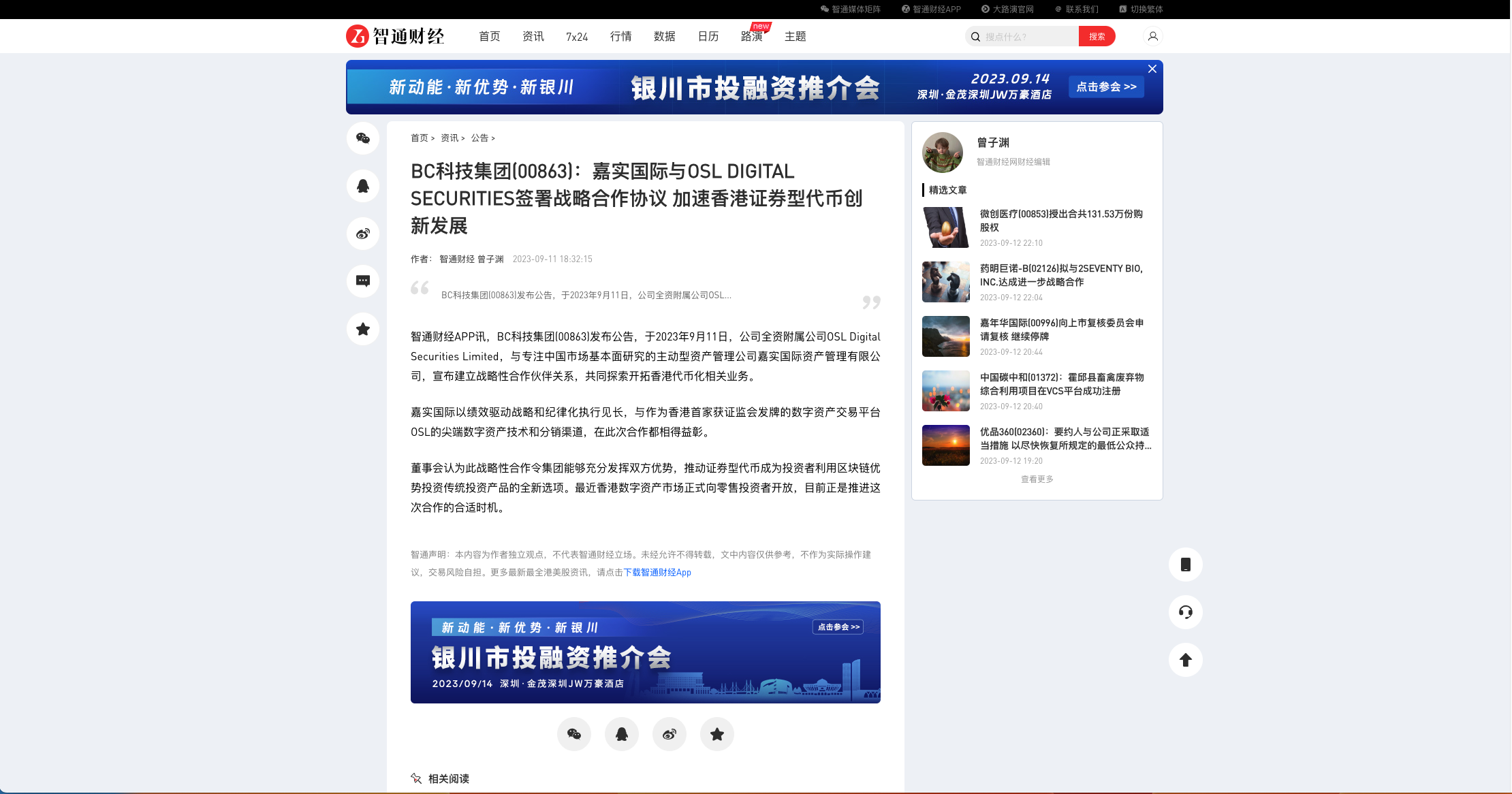Open 联系我们 top bar link
The image size is (1512, 794).
coord(1077,10)
